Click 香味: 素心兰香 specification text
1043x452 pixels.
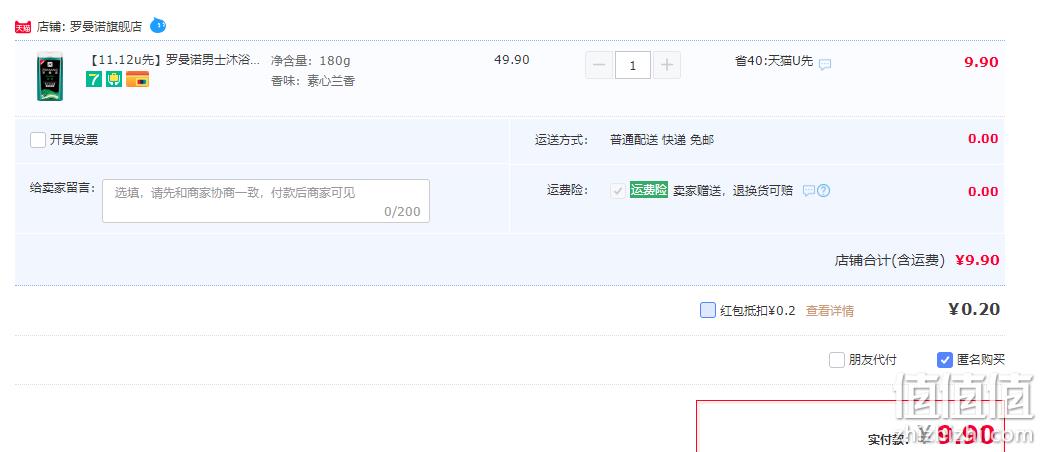click(313, 81)
